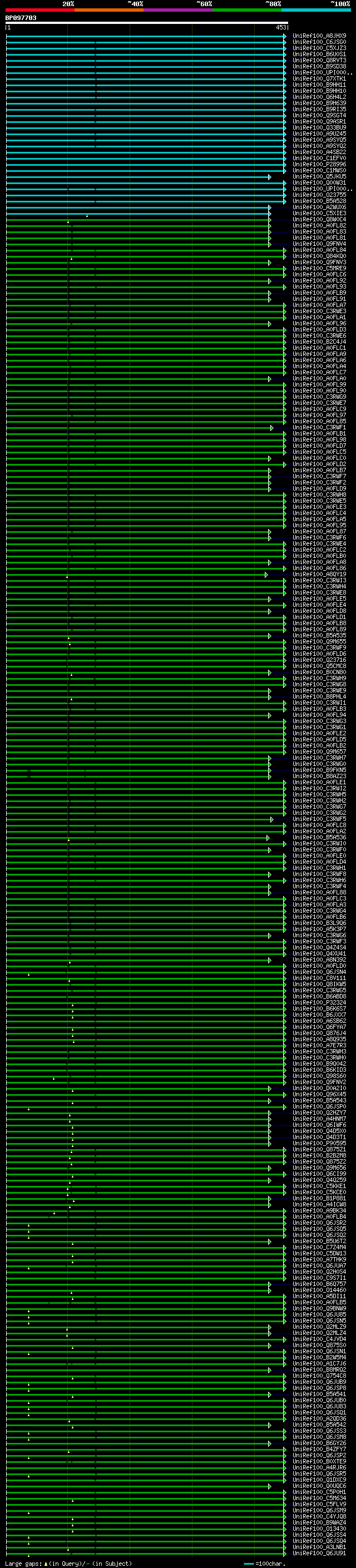Select the UniRef100_O23755 label

pos(319,195)
